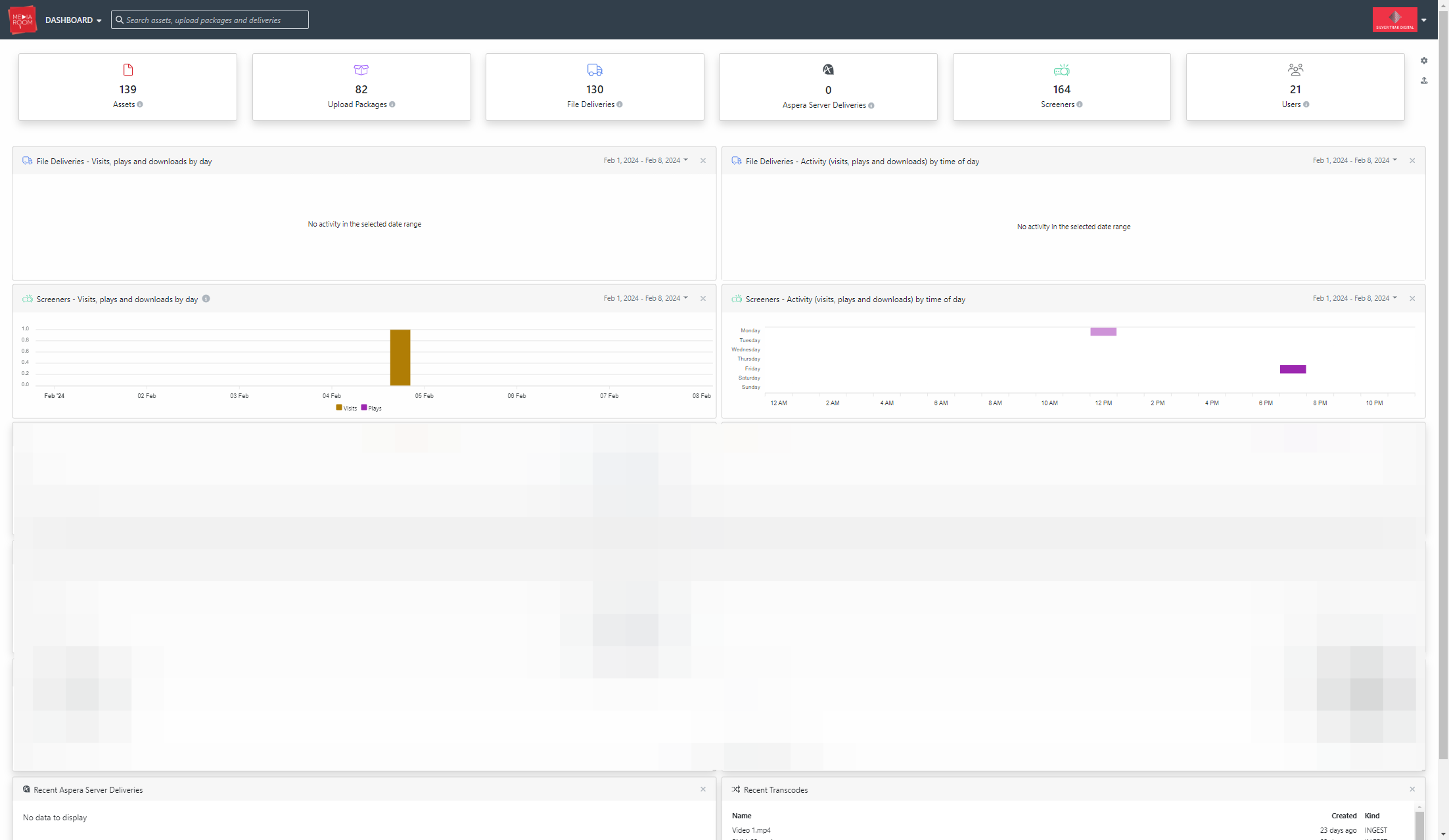Open the Aspera Server Deliveries card
Viewport: 1449px width, 840px height.
tap(828, 87)
